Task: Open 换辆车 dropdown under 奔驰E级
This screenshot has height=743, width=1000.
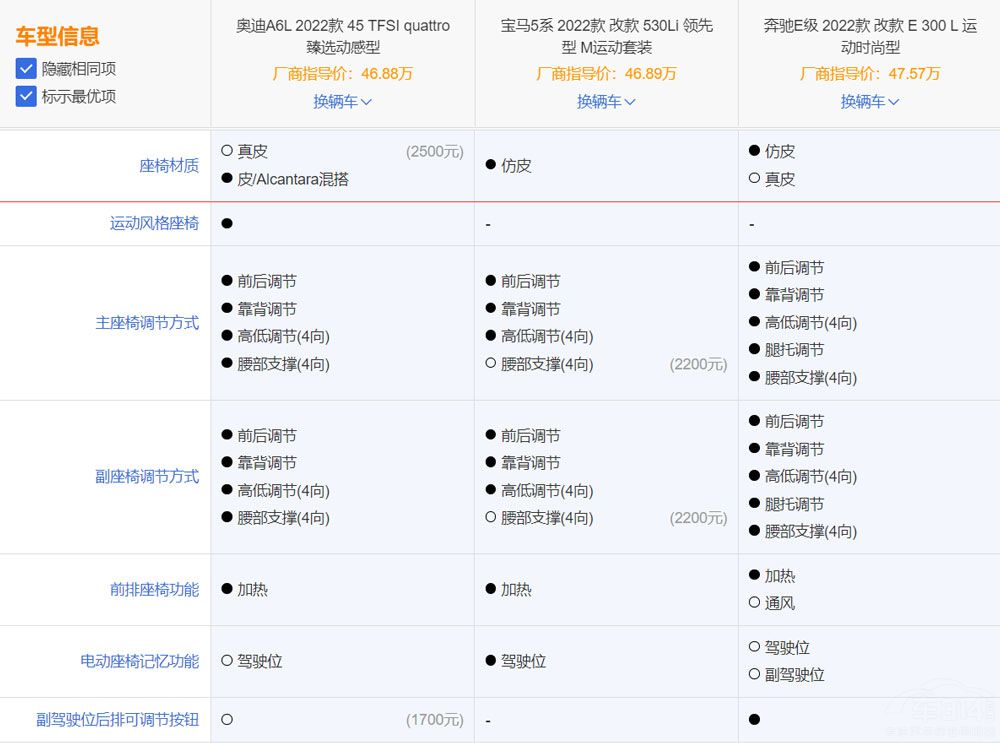Action: [869, 101]
